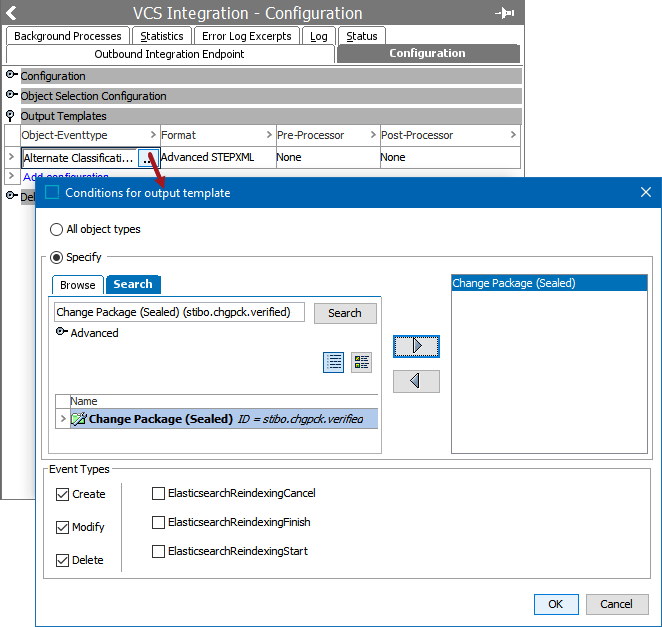Select the All object types radio button
Viewport: 662px width, 627px height.
(57, 229)
